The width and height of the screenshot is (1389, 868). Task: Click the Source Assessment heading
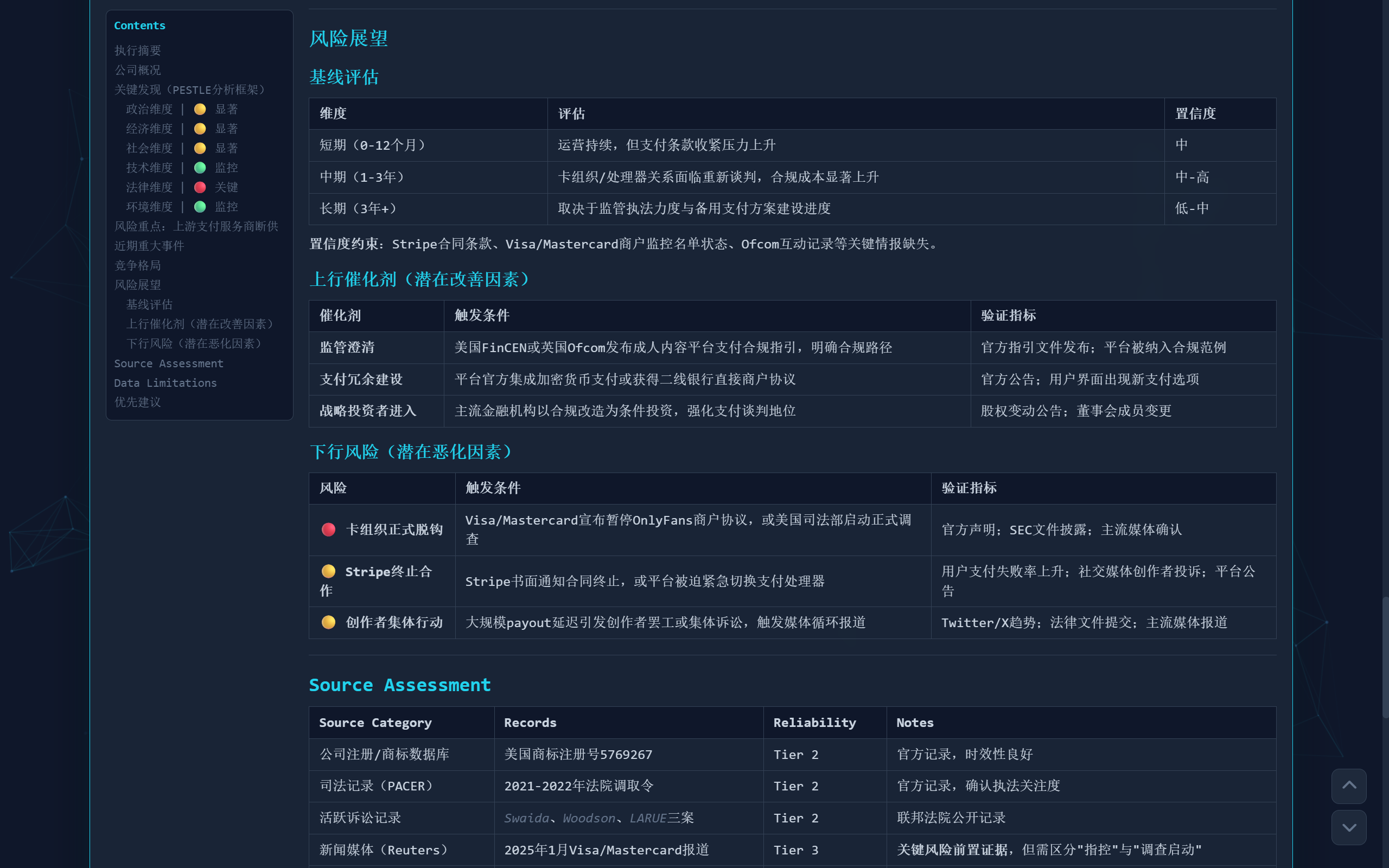click(x=400, y=685)
